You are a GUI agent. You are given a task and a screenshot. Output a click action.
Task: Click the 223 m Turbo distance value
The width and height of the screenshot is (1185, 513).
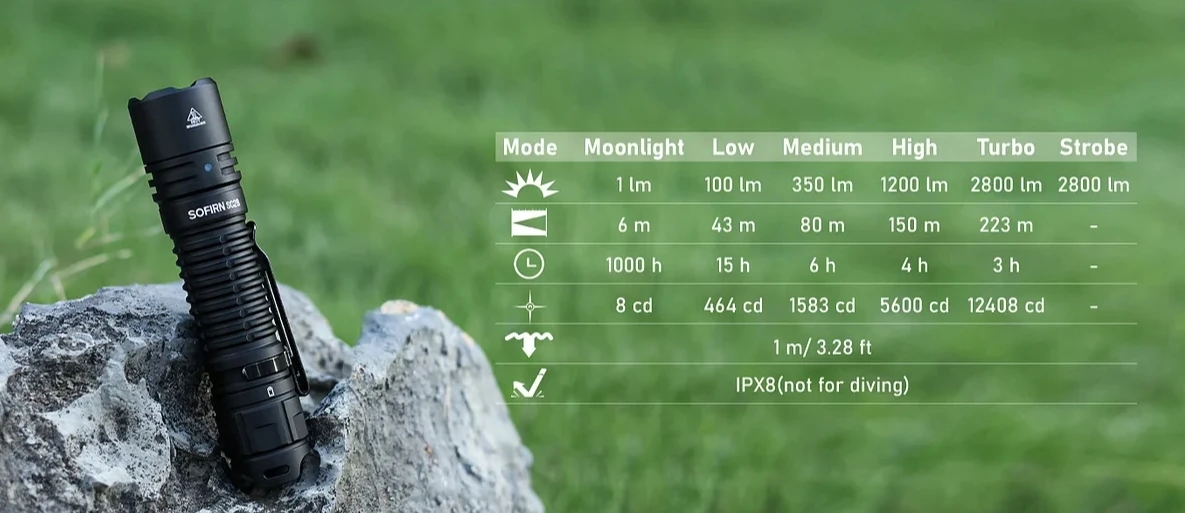pyautogui.click(x=1006, y=225)
